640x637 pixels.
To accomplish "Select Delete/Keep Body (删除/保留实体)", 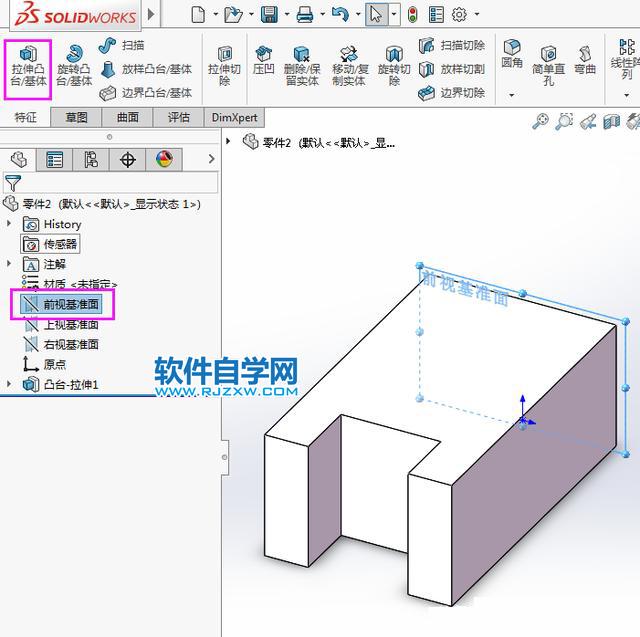I will (x=302, y=66).
